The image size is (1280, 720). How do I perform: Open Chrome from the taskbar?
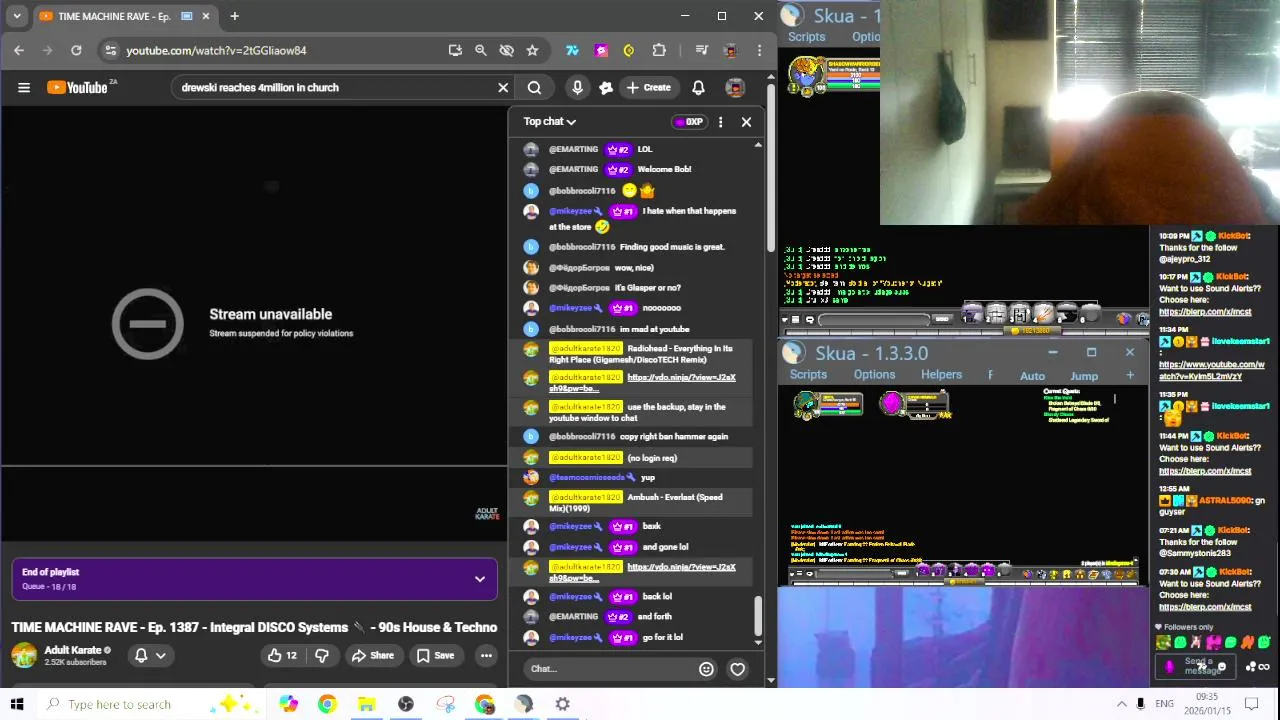pos(327,704)
